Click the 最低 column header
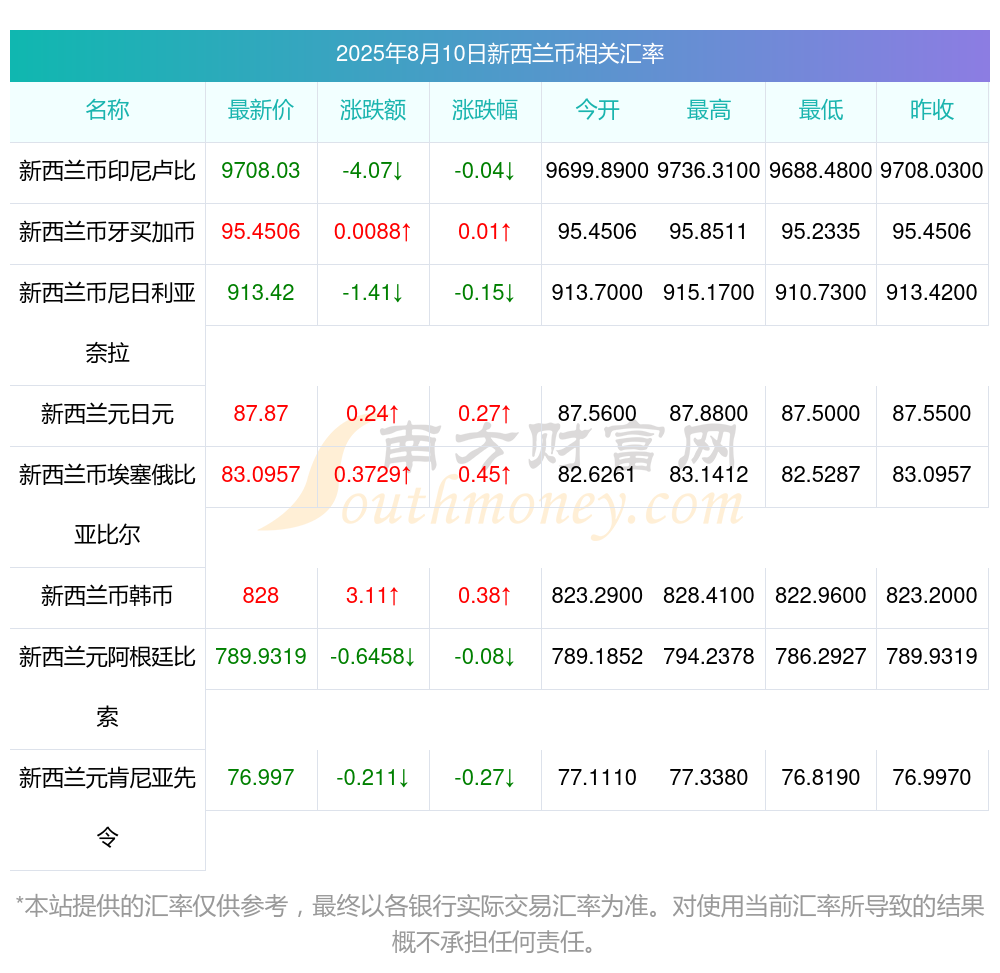 (821, 110)
